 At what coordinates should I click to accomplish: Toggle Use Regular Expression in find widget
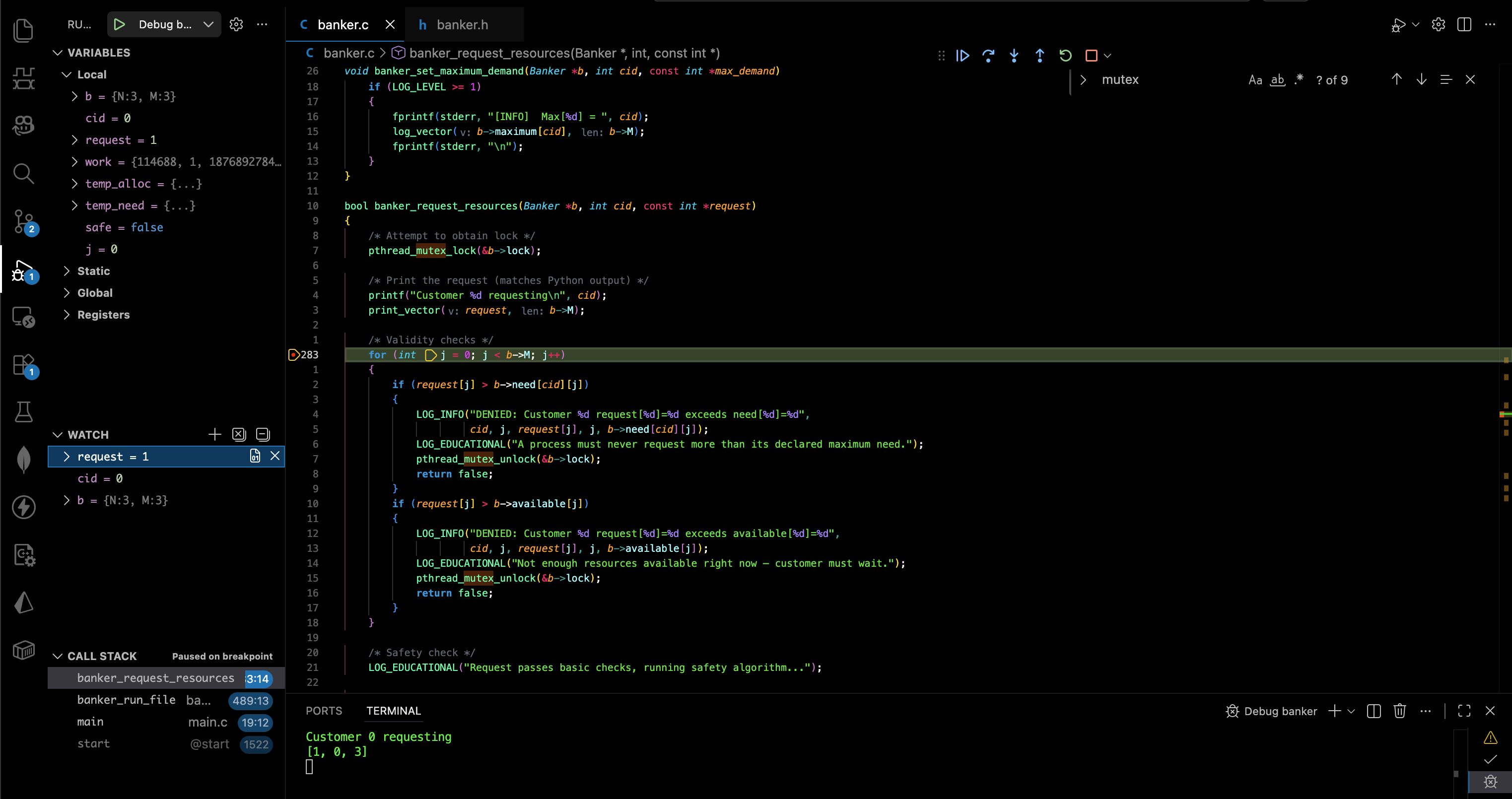[x=1299, y=80]
